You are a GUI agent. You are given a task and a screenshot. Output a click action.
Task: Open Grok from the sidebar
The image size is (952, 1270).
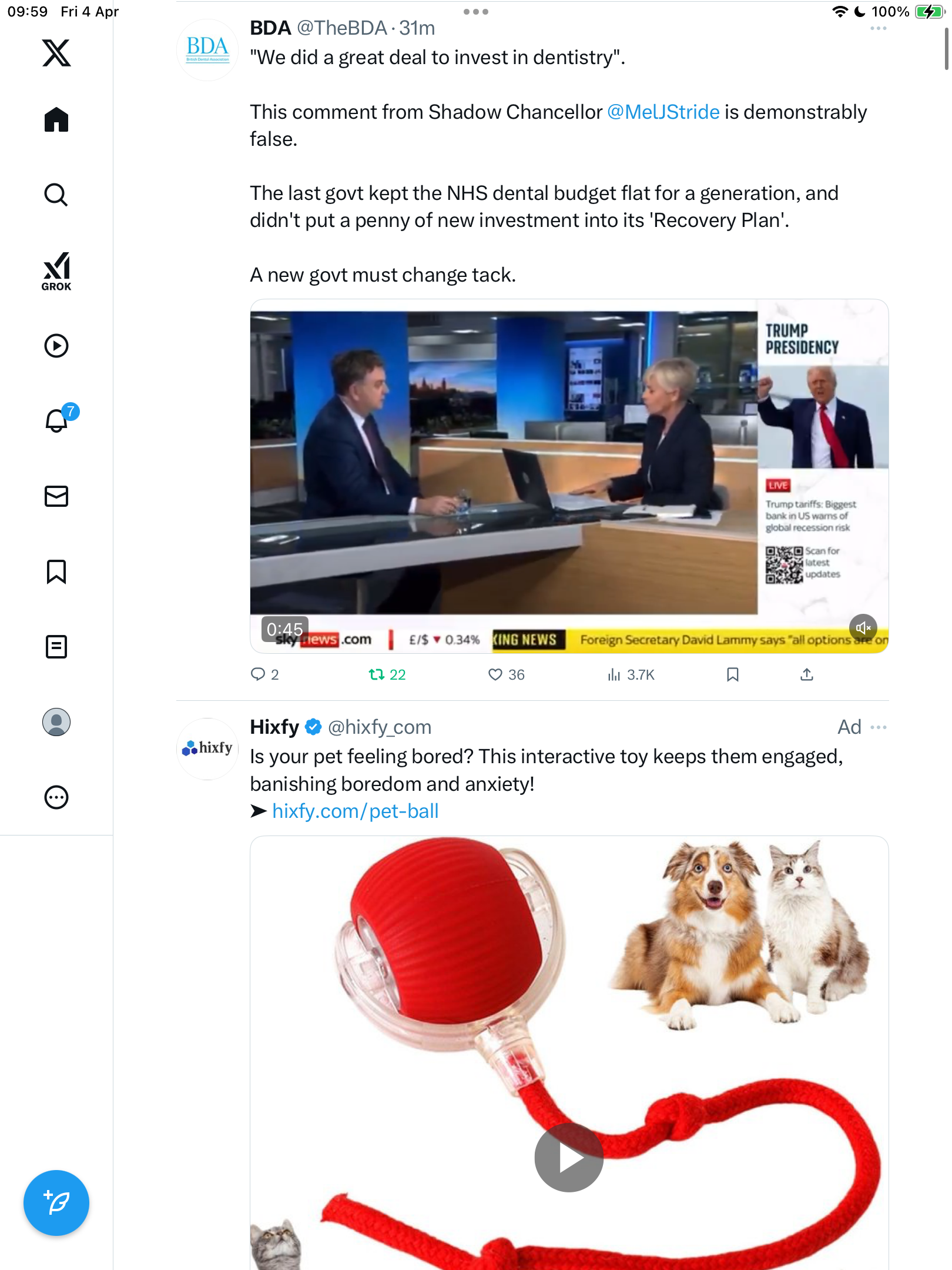[x=56, y=272]
